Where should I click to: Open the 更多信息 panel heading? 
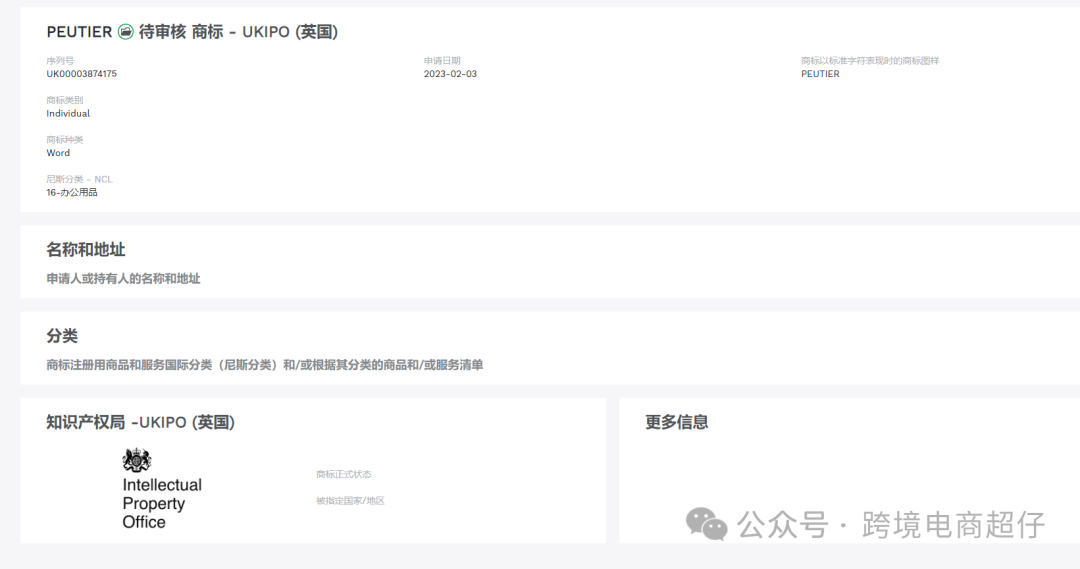coord(676,422)
